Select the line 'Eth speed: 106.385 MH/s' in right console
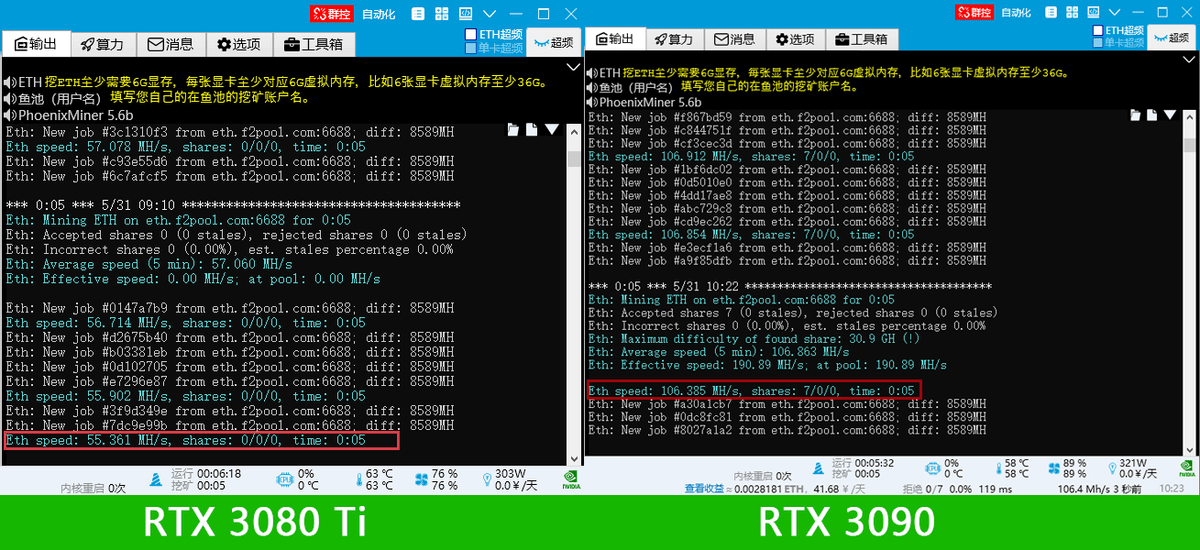 [752, 390]
